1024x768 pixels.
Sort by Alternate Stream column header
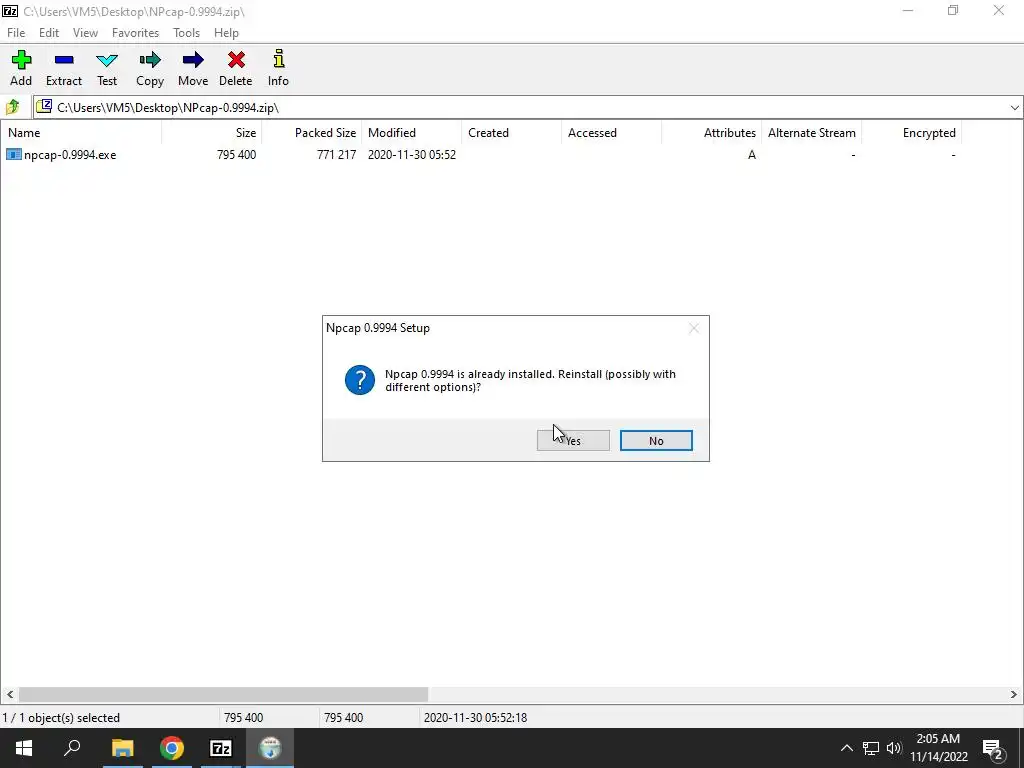click(812, 133)
